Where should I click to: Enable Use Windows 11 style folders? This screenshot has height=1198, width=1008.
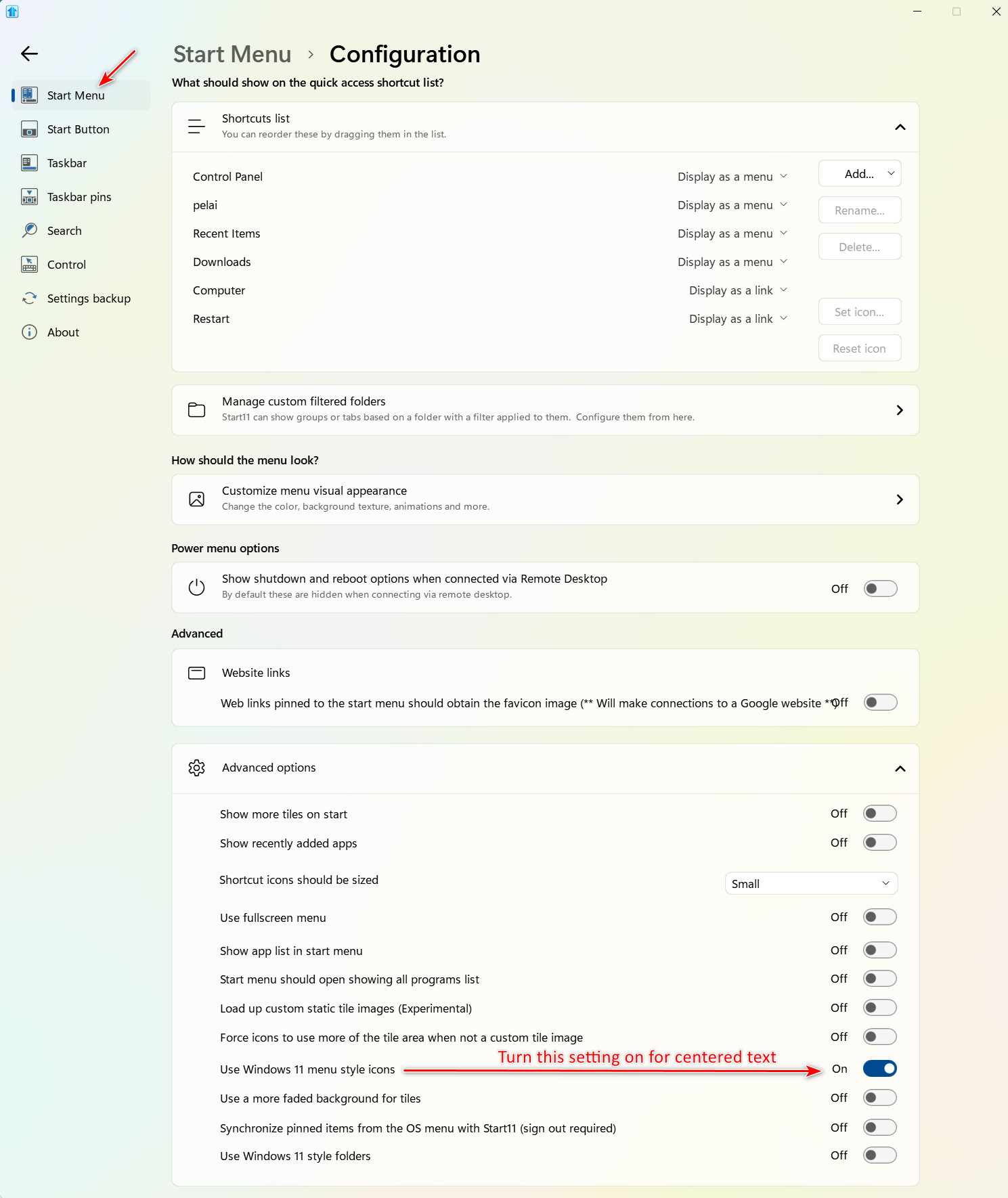click(880, 1155)
